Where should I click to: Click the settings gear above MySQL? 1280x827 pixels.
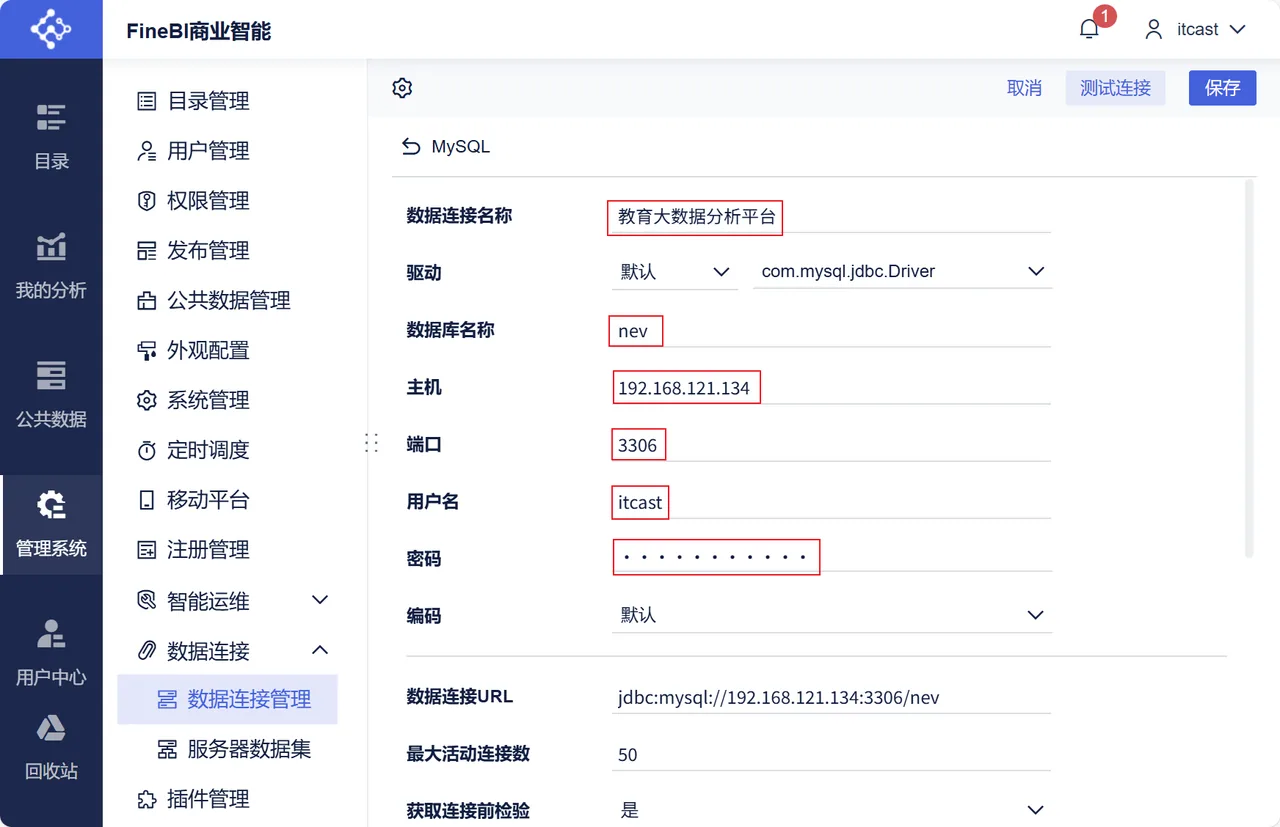[x=402, y=88]
